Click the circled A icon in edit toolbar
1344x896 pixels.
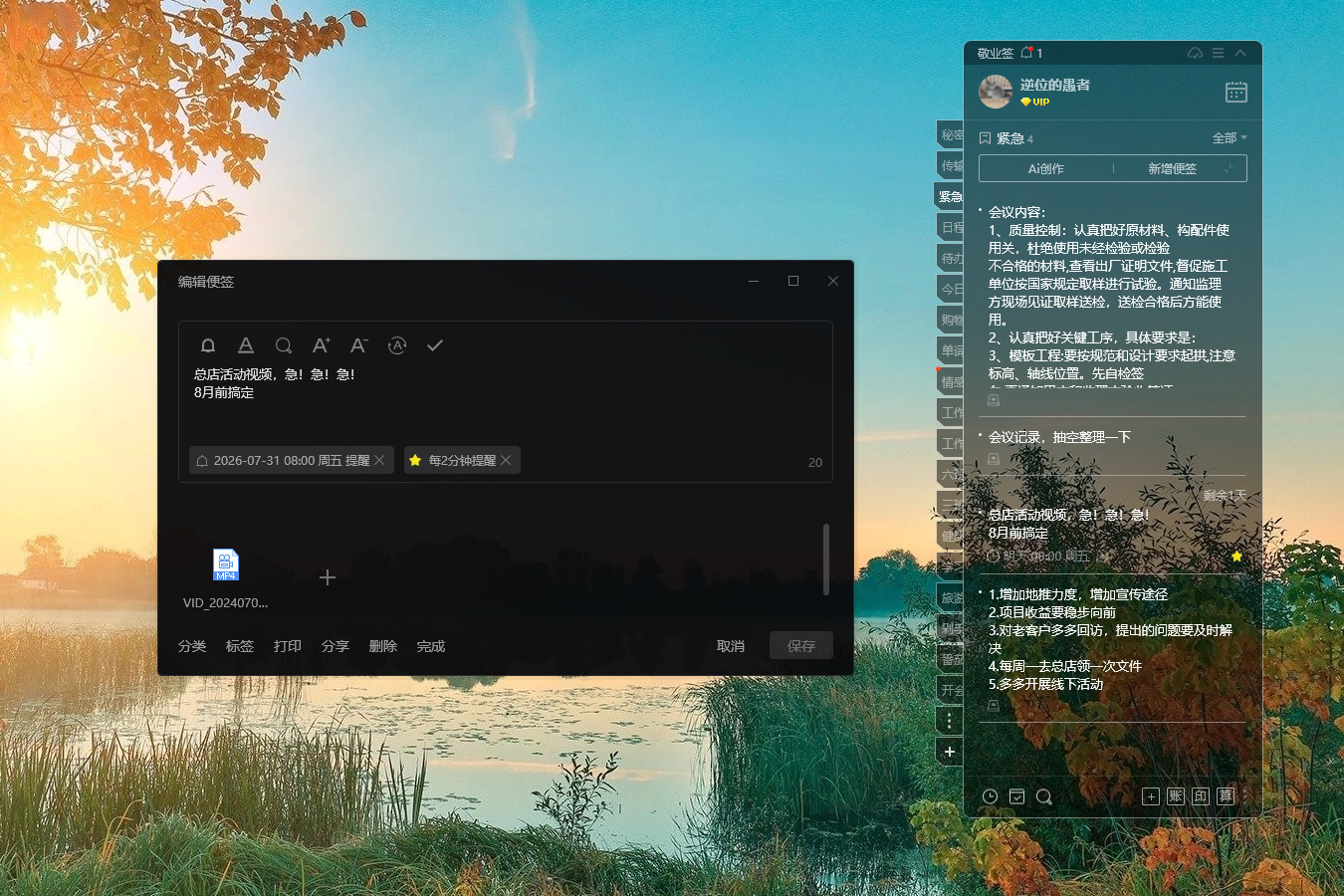point(397,345)
